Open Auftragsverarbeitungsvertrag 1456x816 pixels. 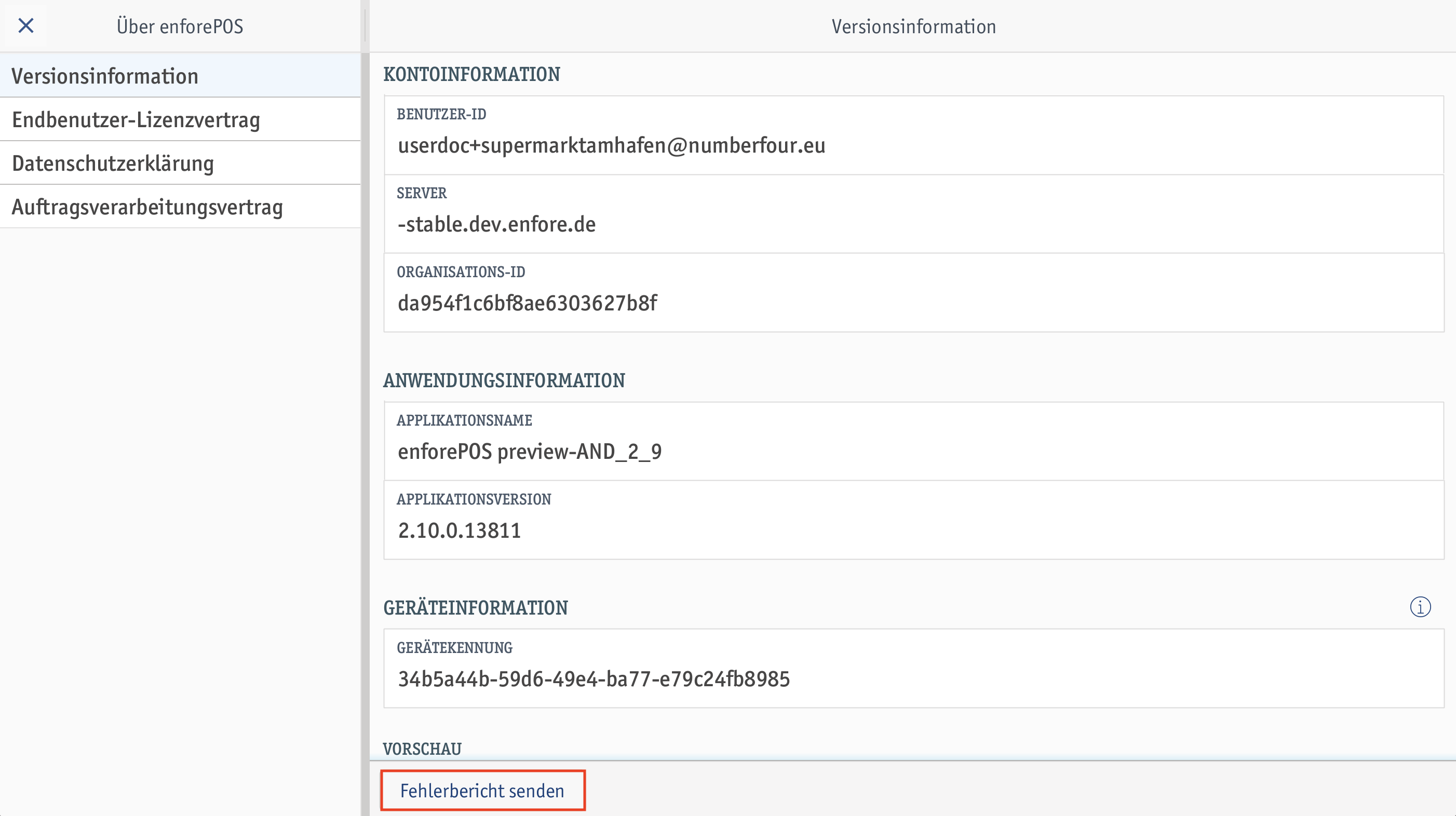[180, 207]
